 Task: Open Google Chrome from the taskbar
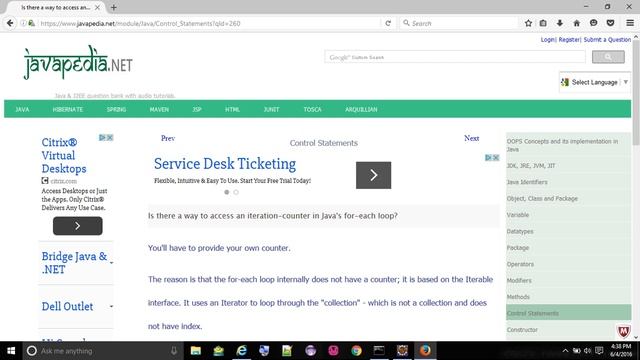[356, 351]
